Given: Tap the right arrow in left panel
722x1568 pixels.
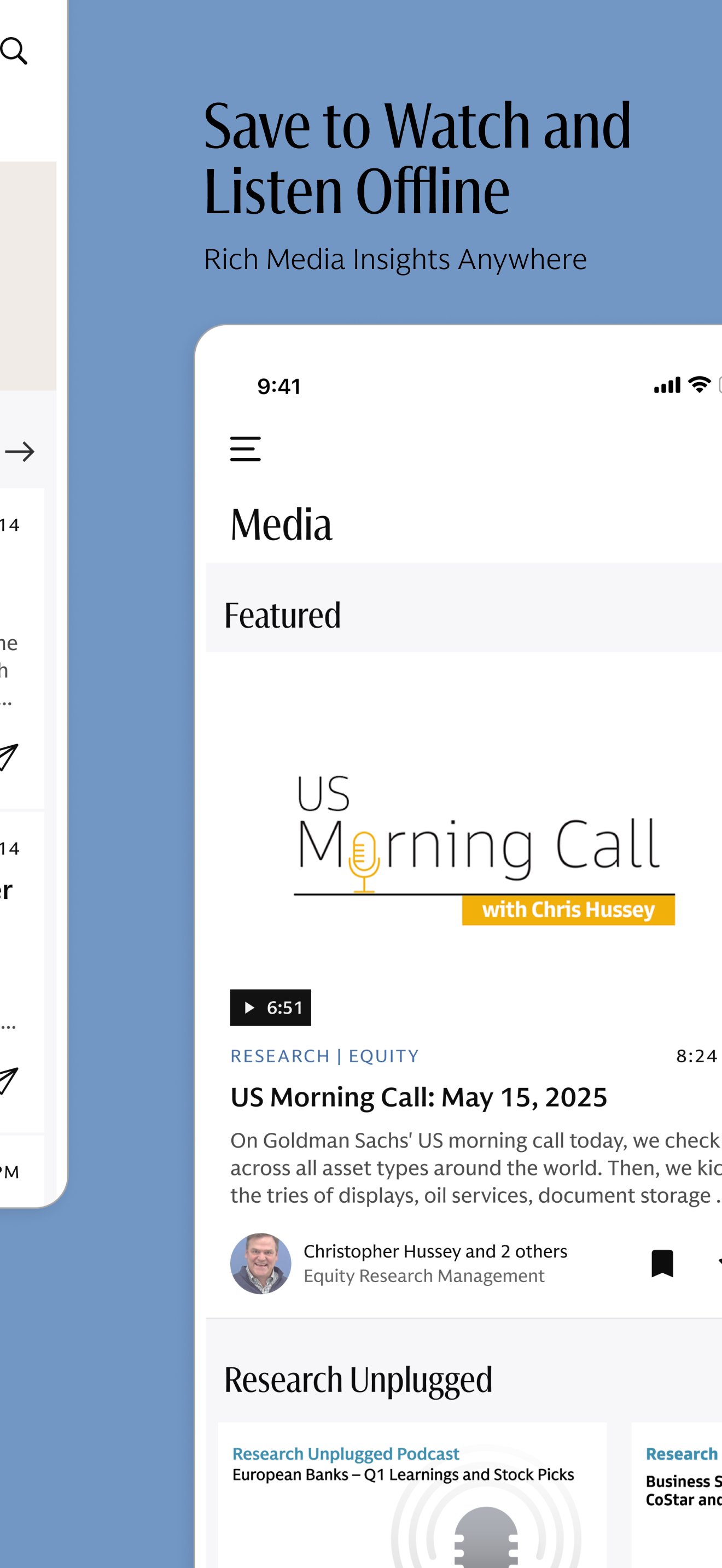Looking at the screenshot, I should (20, 452).
